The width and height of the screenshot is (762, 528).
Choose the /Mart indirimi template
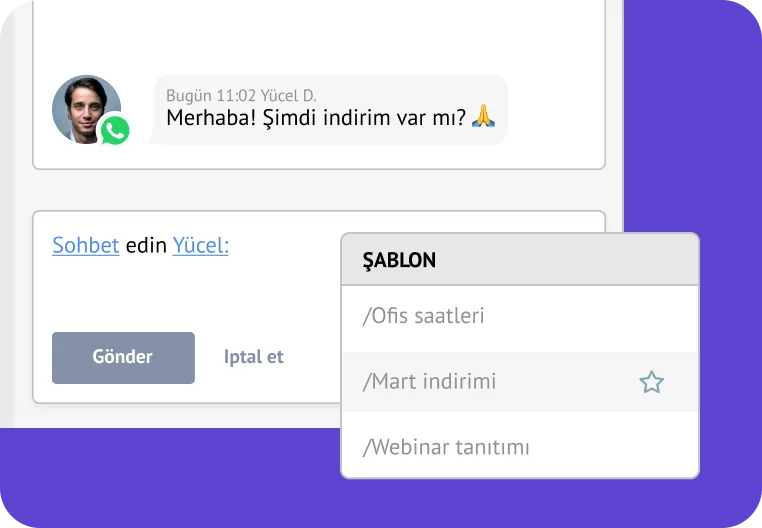point(430,382)
